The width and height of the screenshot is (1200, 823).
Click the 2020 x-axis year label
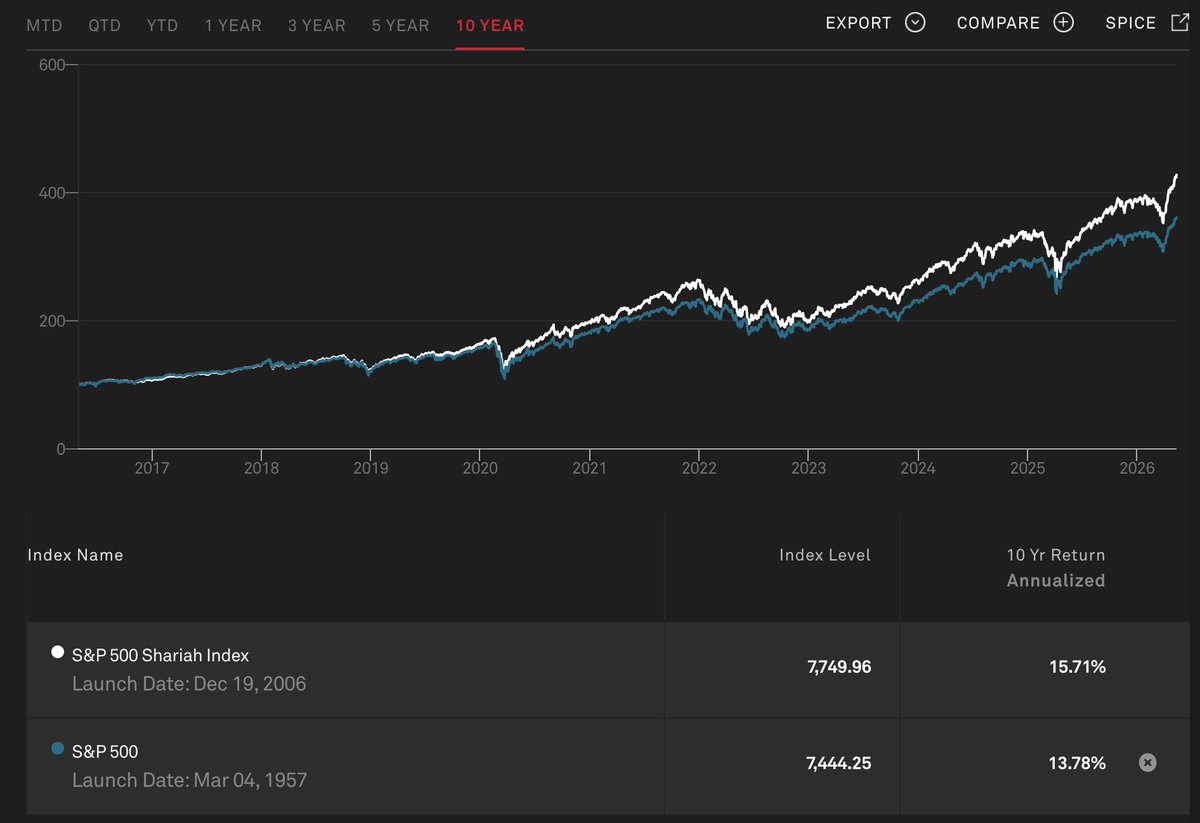(480, 468)
